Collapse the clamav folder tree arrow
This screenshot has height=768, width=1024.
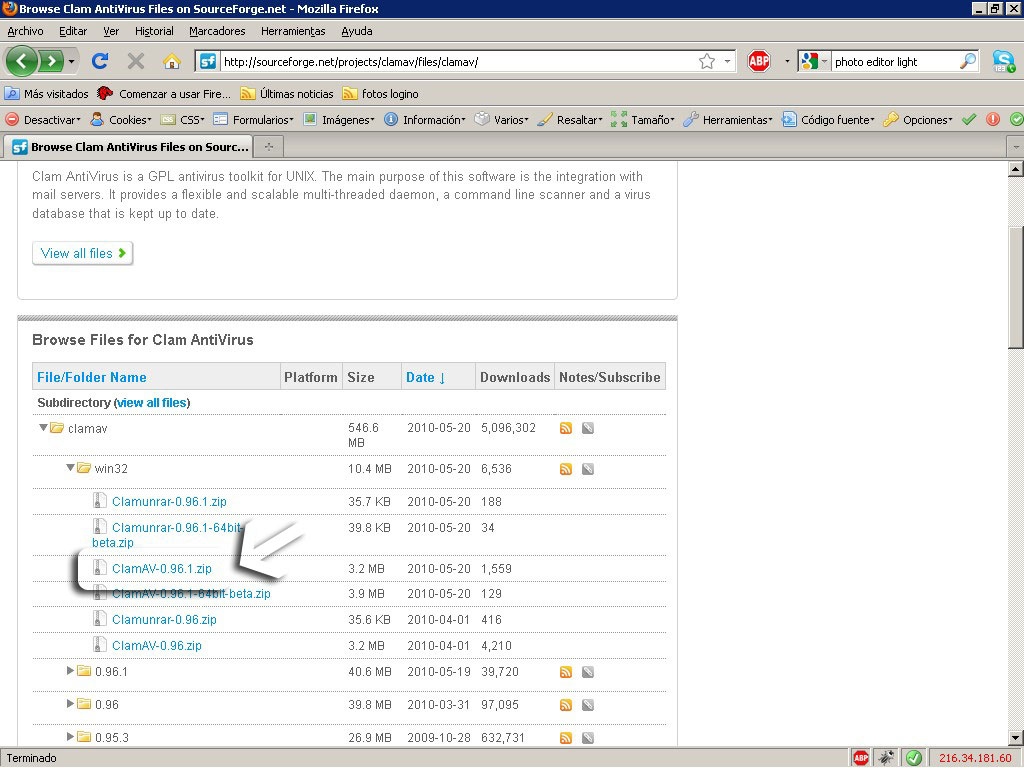[x=43, y=428]
